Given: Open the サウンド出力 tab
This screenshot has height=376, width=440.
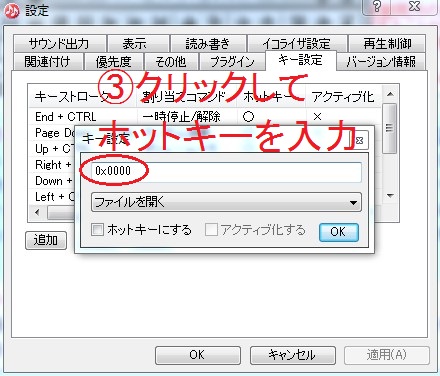Looking at the screenshot, I should (59, 44).
